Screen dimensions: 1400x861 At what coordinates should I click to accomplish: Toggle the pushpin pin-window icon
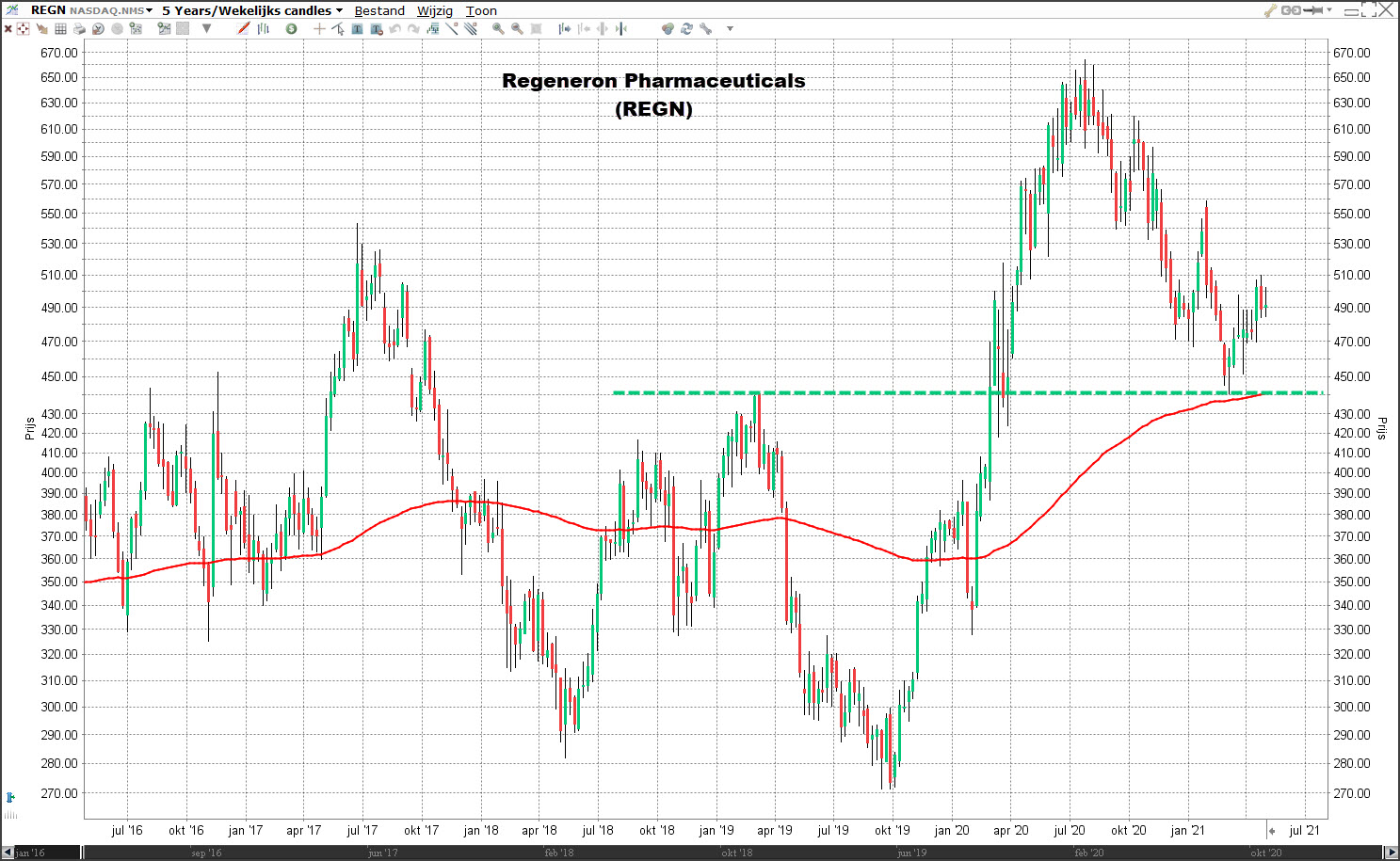point(1313,10)
